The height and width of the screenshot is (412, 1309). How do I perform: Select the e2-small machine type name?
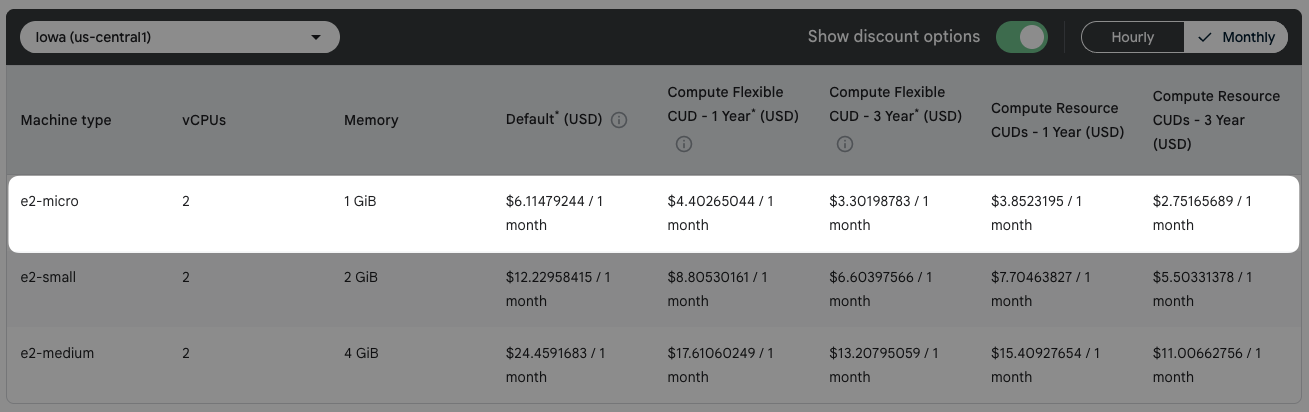point(48,277)
